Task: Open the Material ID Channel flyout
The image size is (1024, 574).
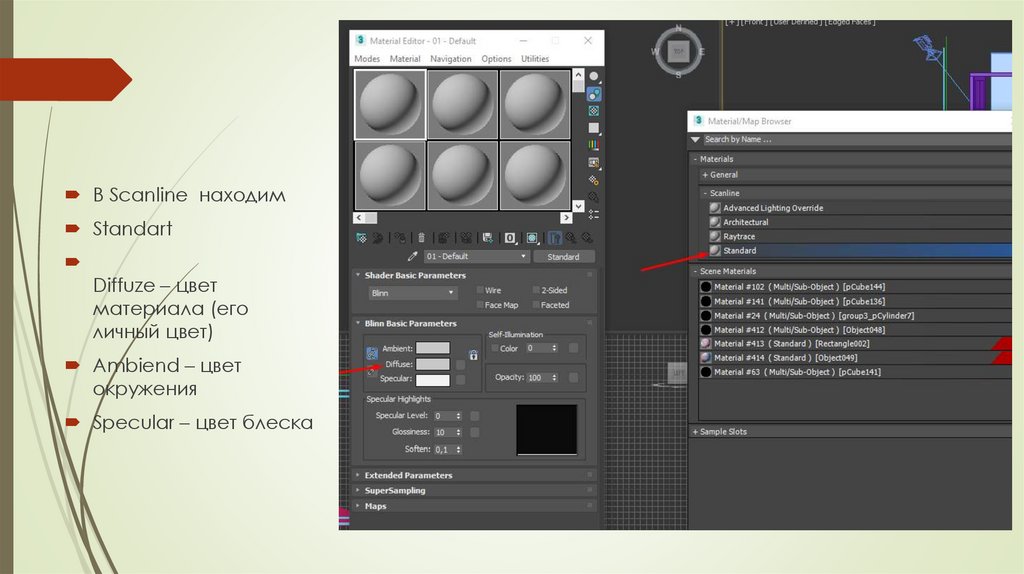Action: [510, 238]
